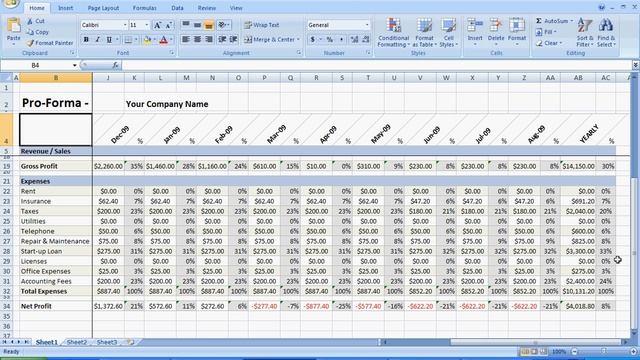This screenshot has height=360, width=640.
Task: Click the horizontal scrollbar thumb
Action: click(536, 342)
